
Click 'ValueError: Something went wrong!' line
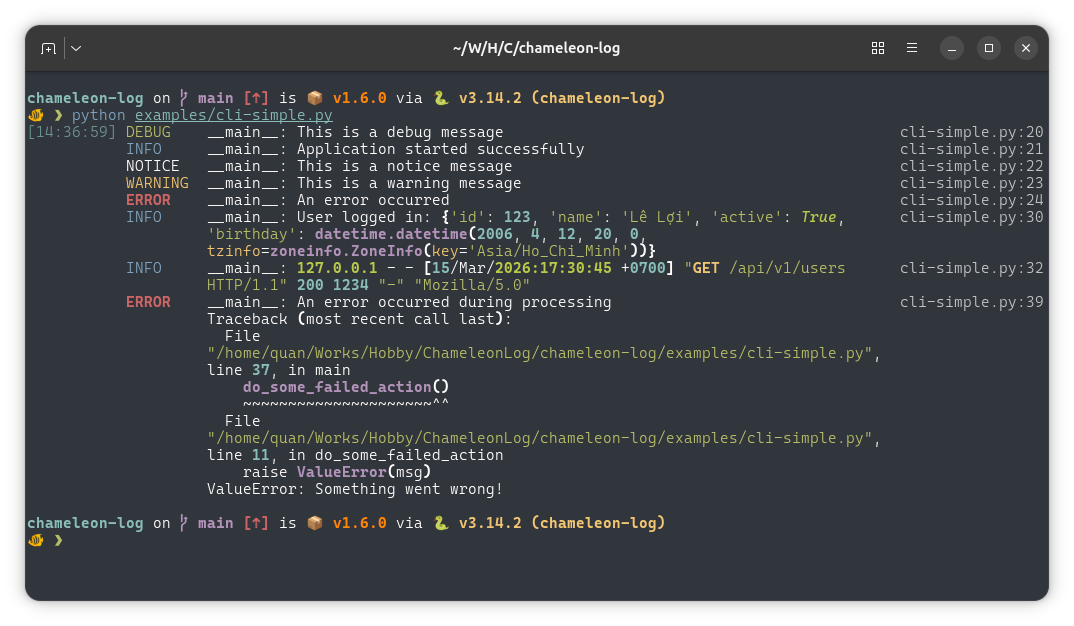coord(355,489)
